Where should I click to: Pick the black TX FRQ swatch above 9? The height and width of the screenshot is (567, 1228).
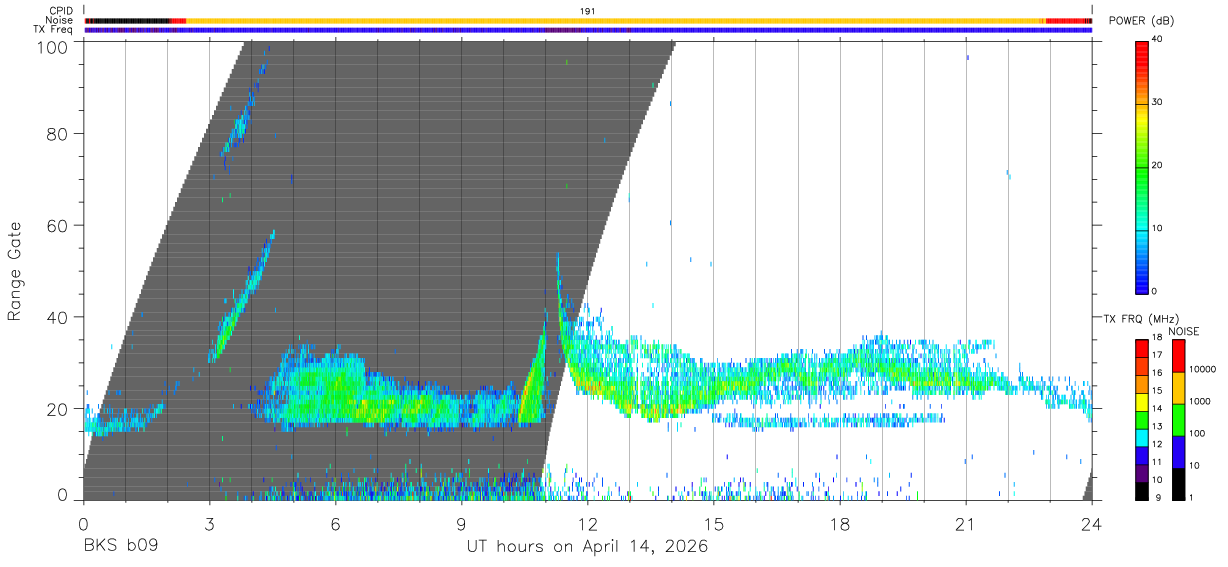tap(1142, 489)
